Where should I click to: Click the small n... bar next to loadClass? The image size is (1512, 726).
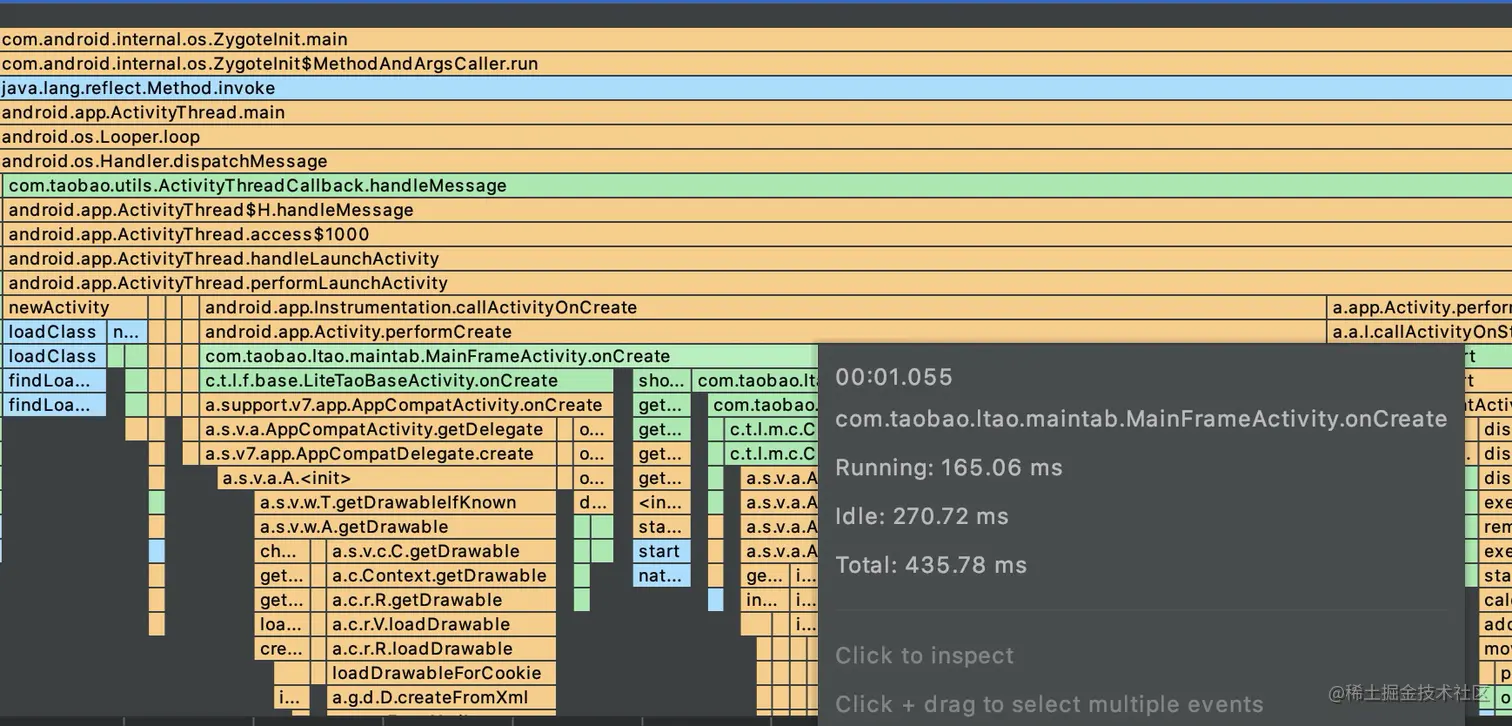pos(127,332)
